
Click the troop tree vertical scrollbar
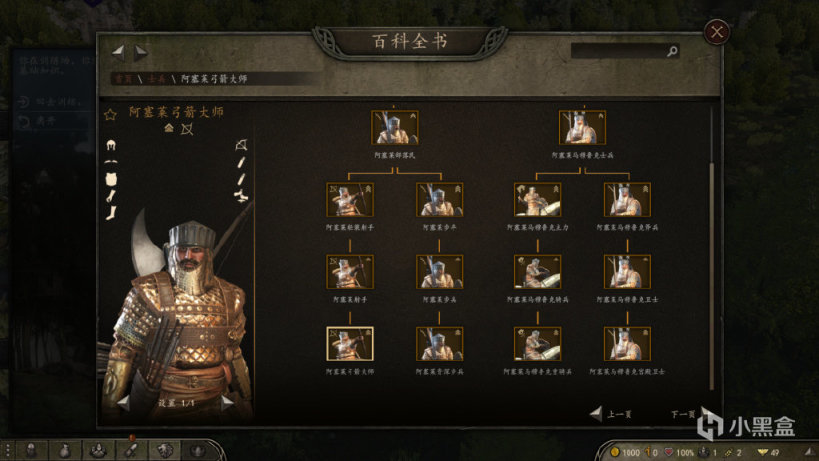[711, 276]
